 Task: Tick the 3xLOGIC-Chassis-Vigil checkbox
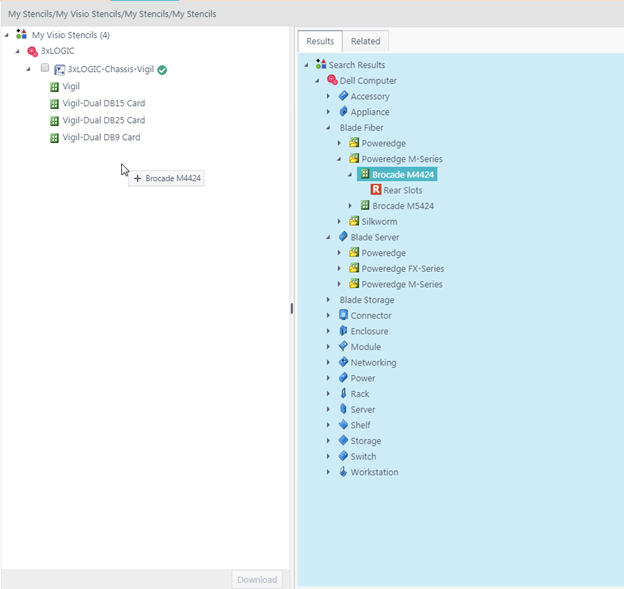click(x=45, y=68)
